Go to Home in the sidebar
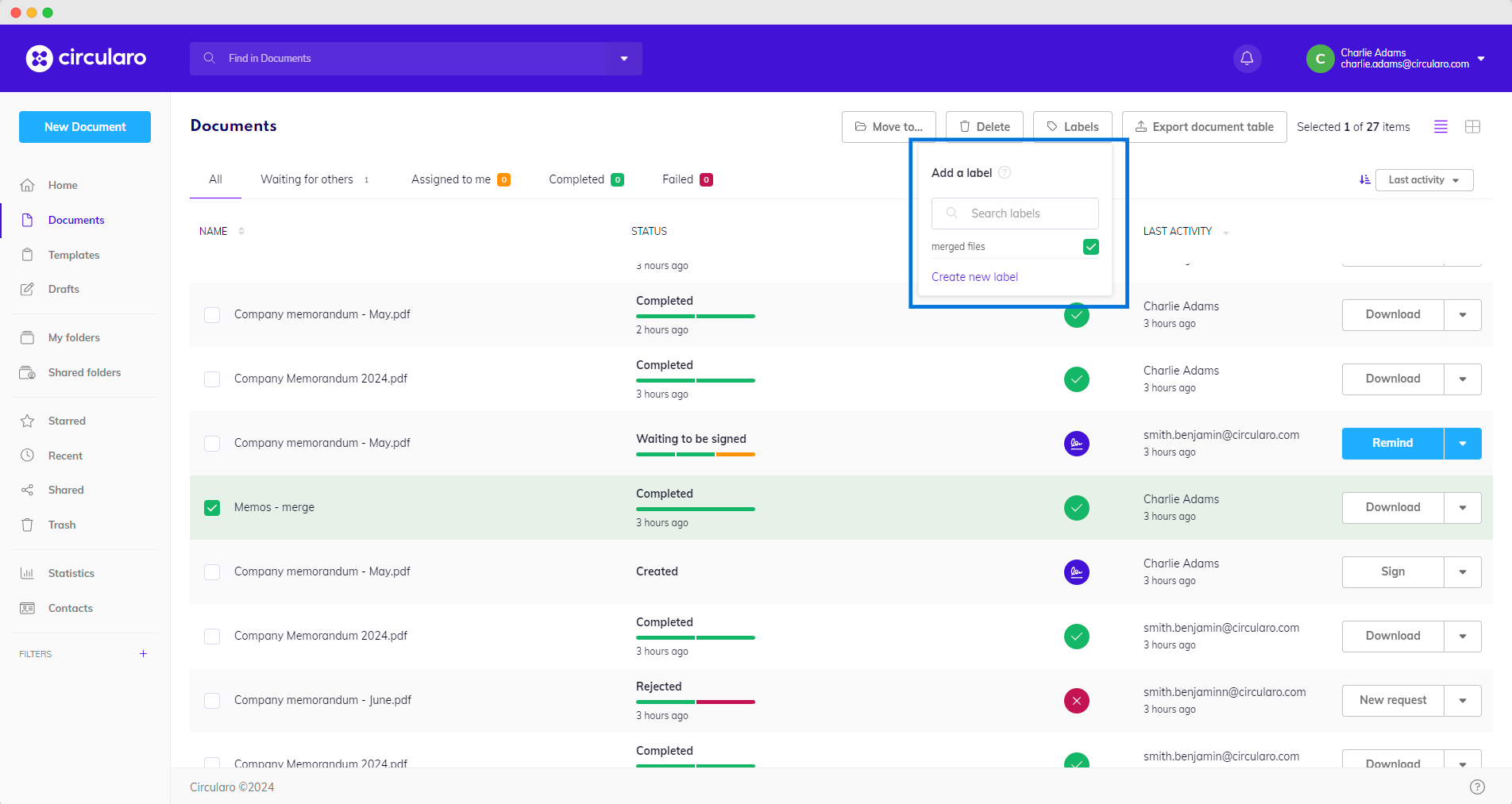Image resolution: width=1512 pixels, height=804 pixels. pos(63,185)
